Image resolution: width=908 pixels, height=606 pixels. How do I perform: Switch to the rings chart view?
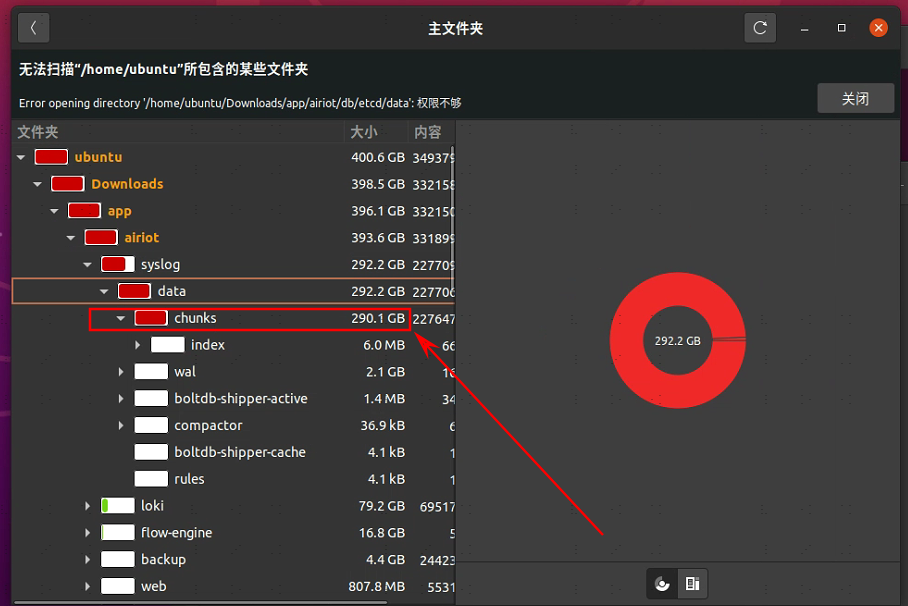tap(662, 584)
